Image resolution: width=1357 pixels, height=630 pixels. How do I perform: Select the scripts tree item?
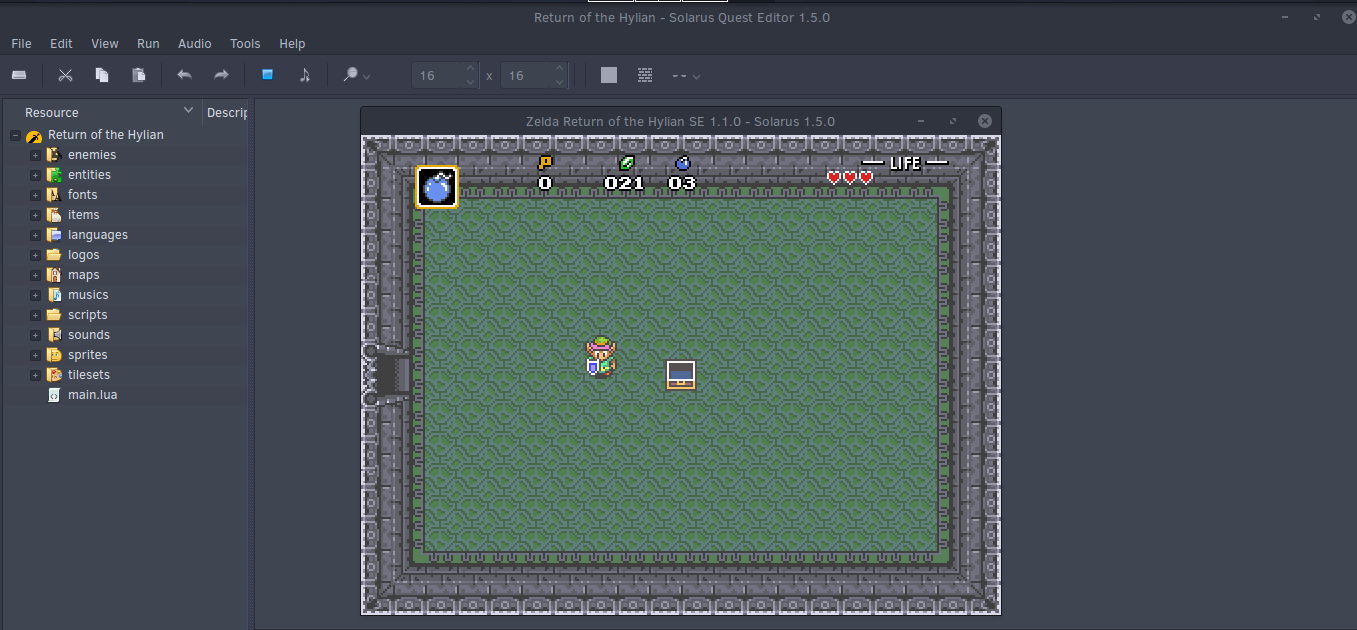[x=88, y=315]
